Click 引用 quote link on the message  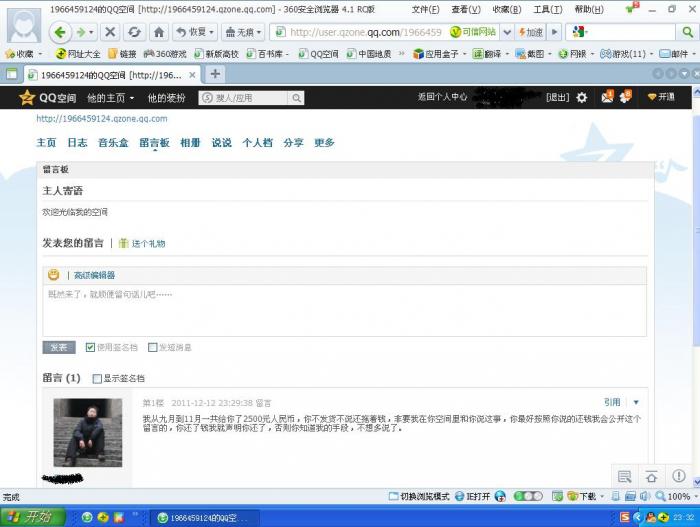pyautogui.click(x=612, y=402)
